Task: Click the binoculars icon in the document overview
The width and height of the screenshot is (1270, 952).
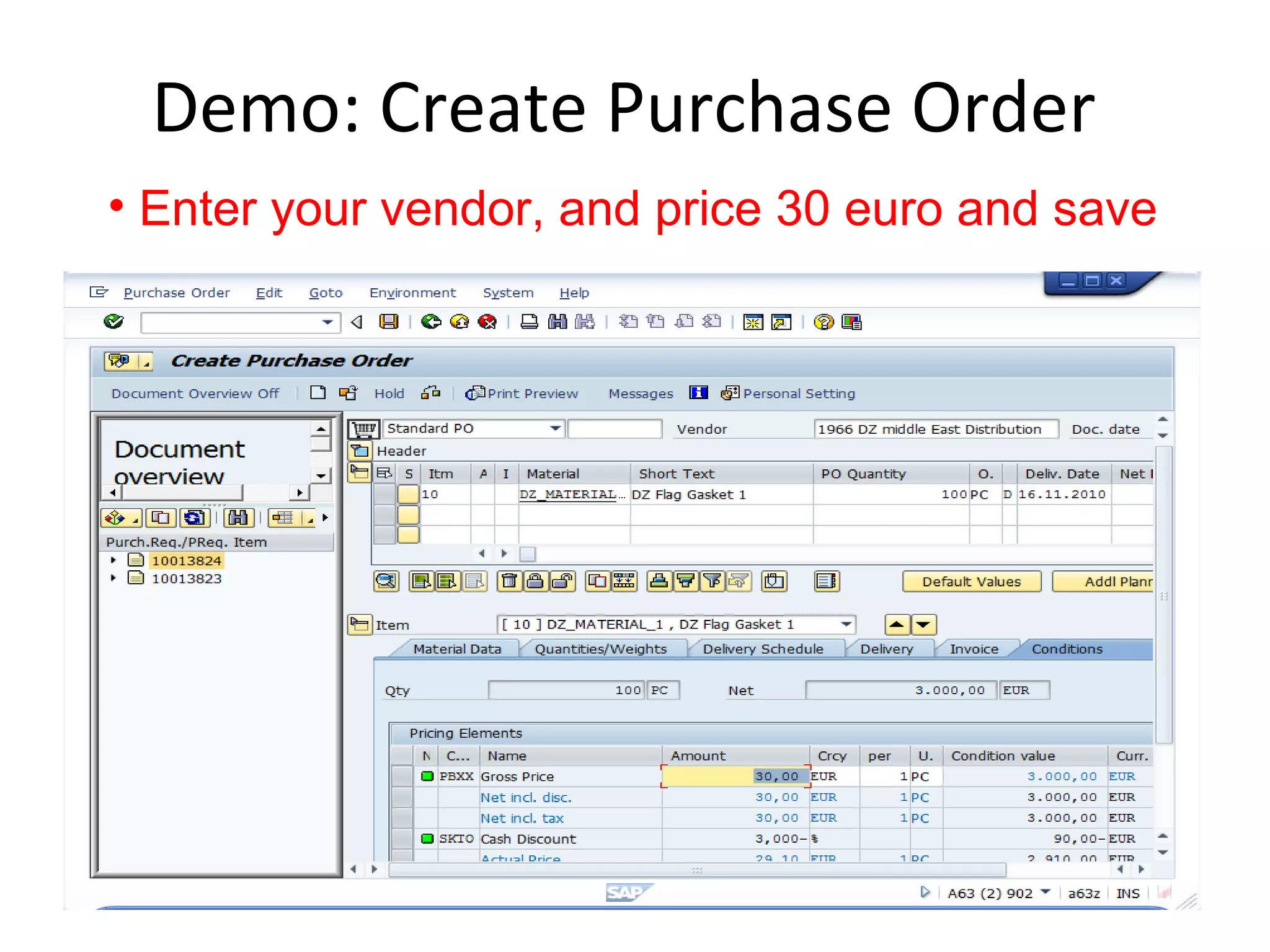Action: (238, 518)
